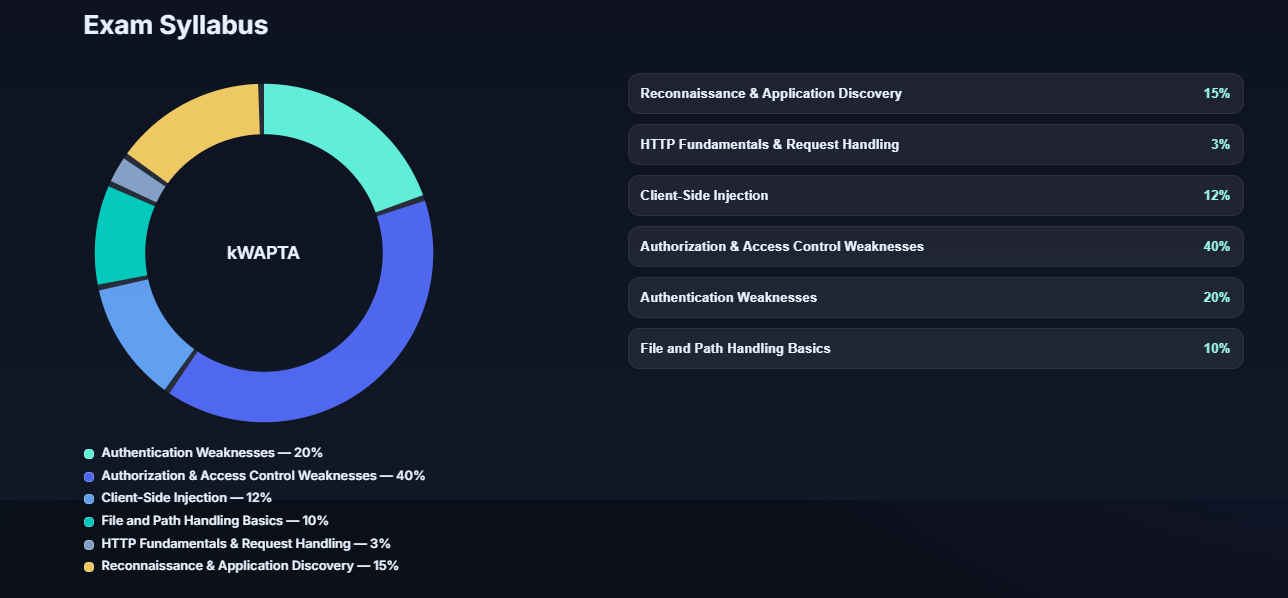This screenshot has width=1288, height=598.
Task: Click the teal File and Path Handling legend dot
Action: click(x=89, y=521)
